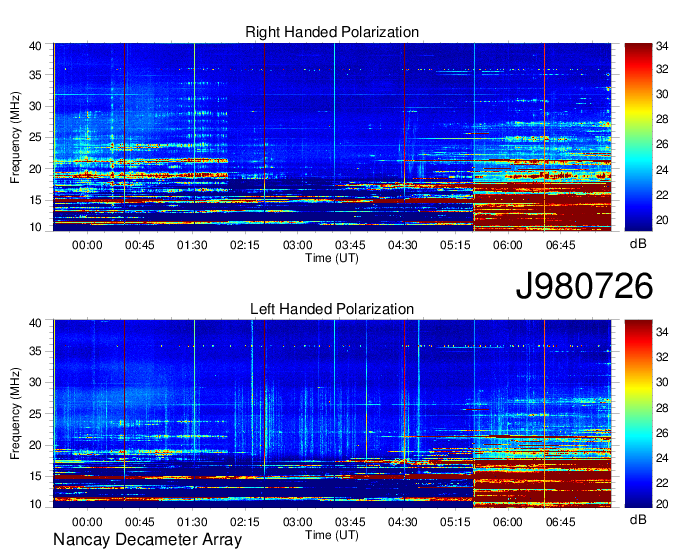Click "Time (UT)" under the Right Handed plot

click(332, 258)
